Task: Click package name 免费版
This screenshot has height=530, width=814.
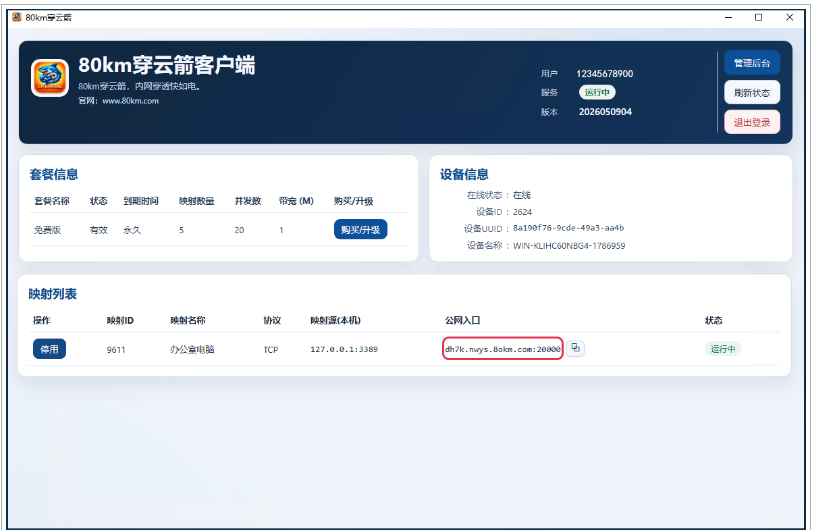Action: click(47, 230)
